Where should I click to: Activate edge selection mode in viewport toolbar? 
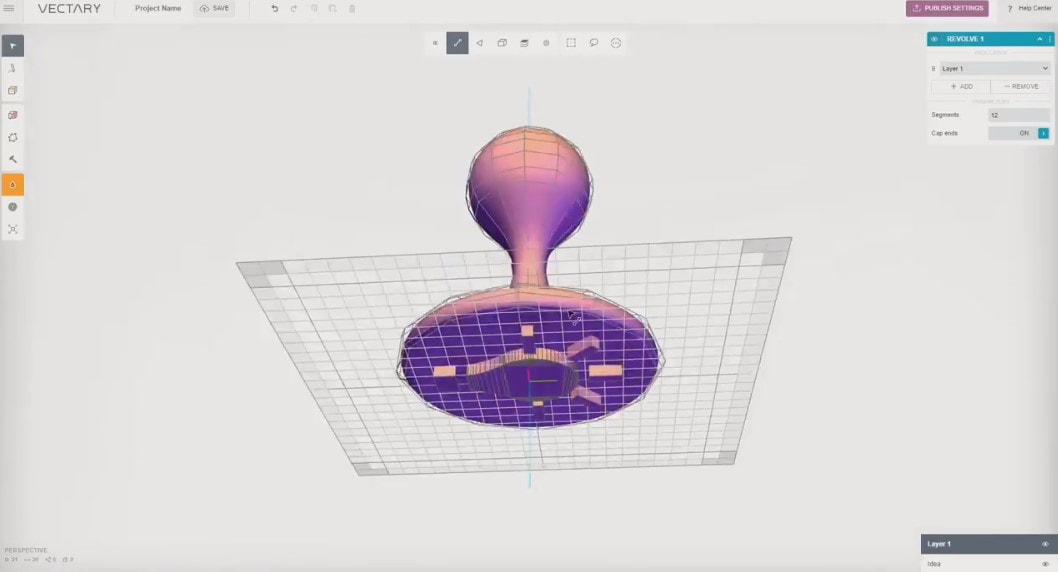[x=457, y=43]
